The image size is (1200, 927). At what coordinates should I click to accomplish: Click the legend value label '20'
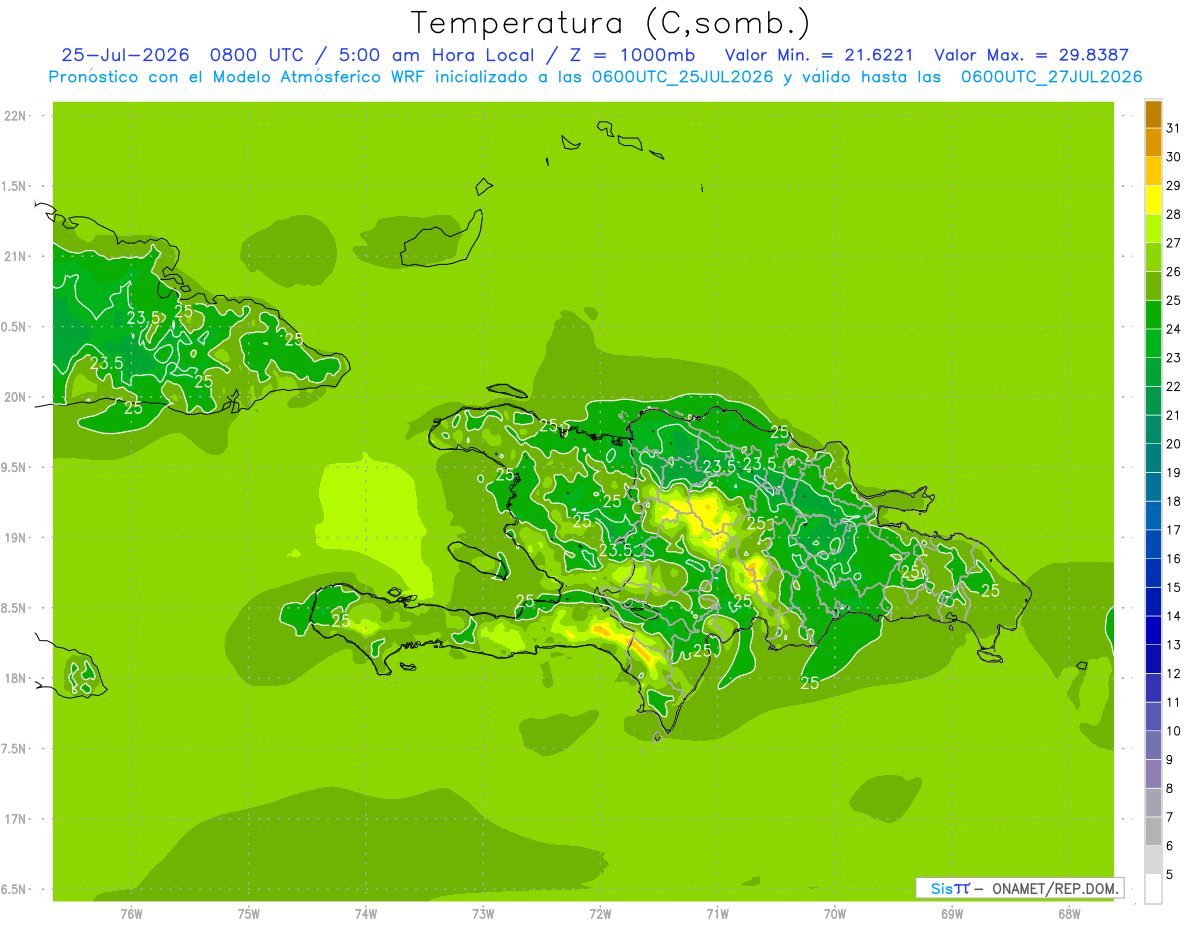(x=1173, y=444)
